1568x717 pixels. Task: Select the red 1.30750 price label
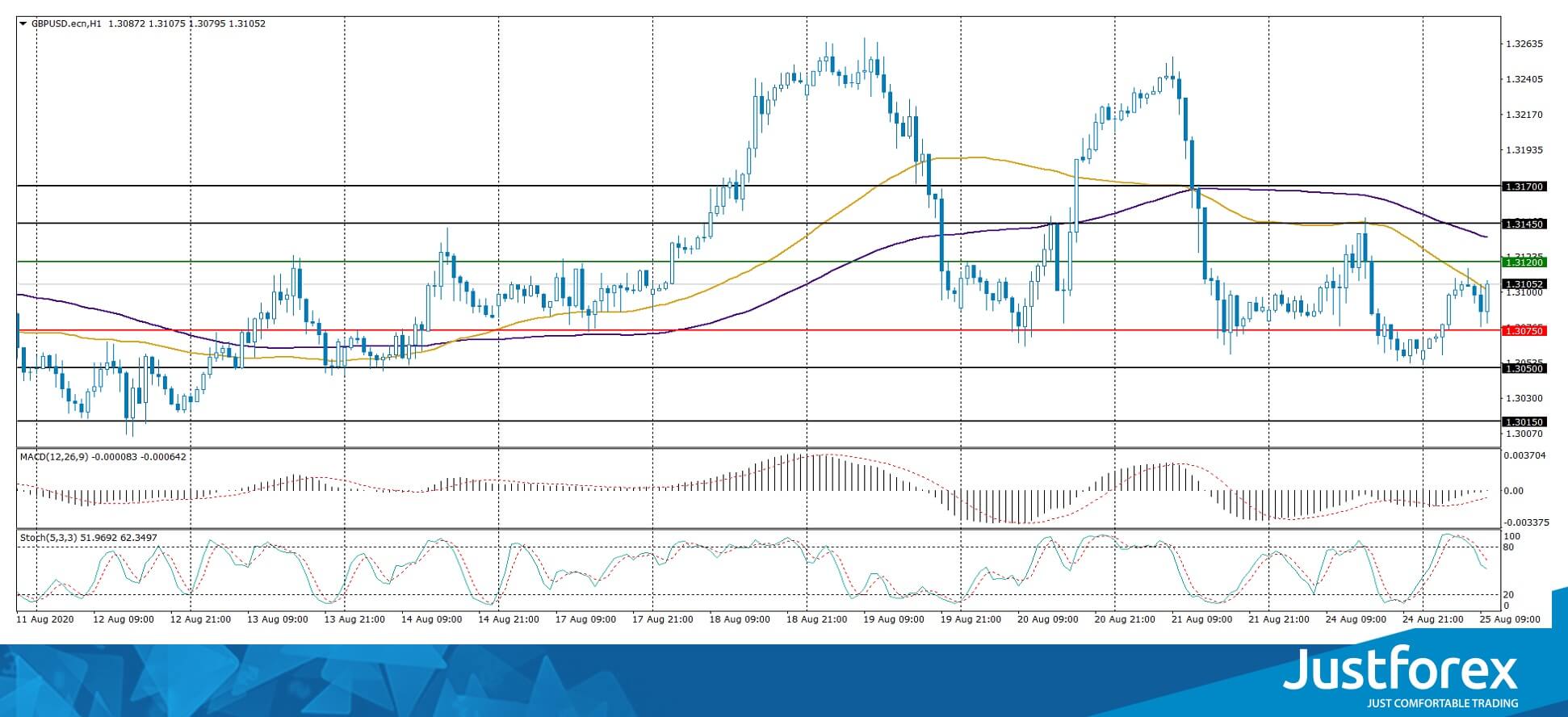[1524, 331]
